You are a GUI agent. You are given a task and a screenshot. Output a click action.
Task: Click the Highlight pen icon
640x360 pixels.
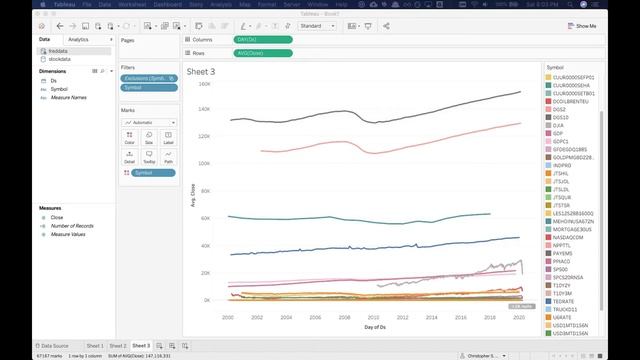[x=243, y=26]
